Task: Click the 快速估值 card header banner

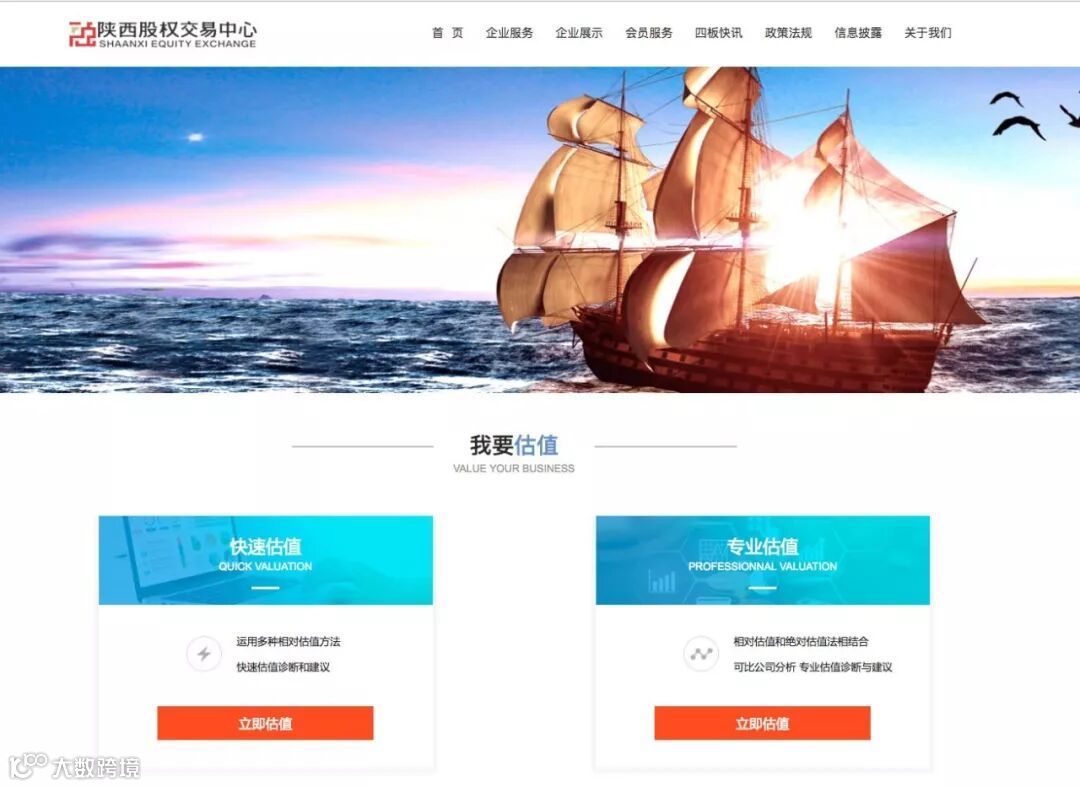Action: click(x=266, y=560)
